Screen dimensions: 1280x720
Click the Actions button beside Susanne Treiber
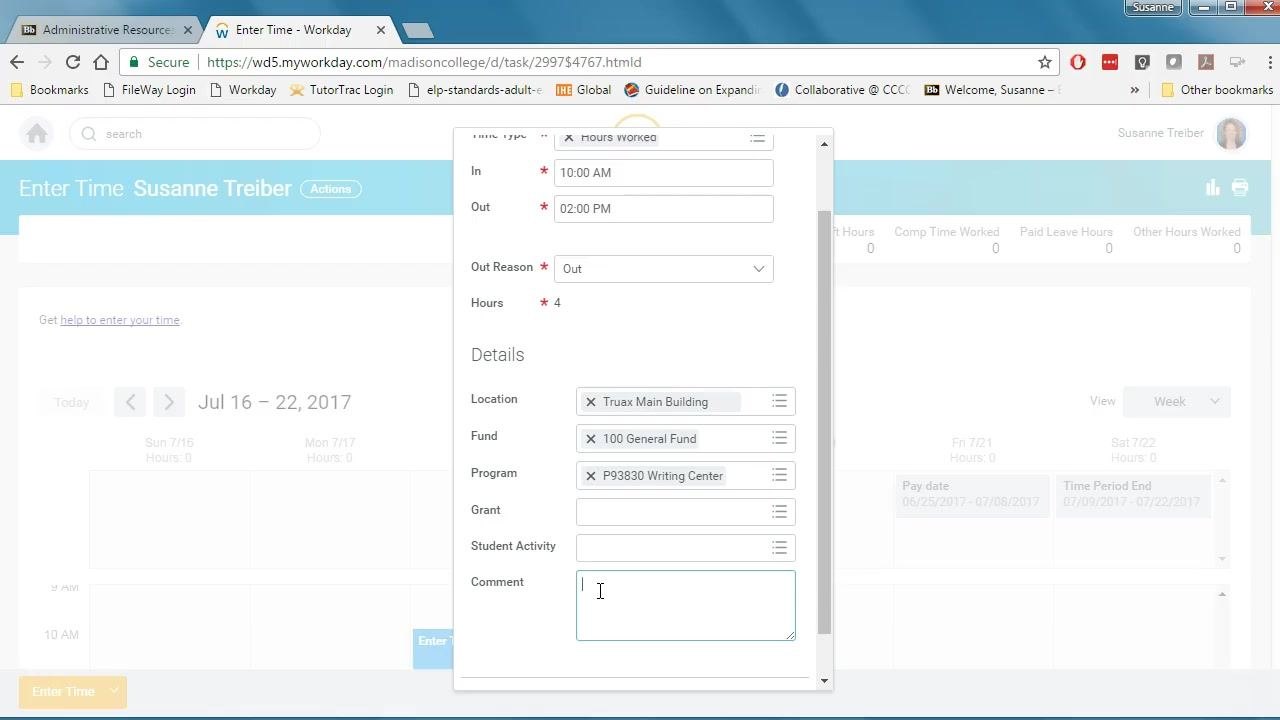(331, 189)
